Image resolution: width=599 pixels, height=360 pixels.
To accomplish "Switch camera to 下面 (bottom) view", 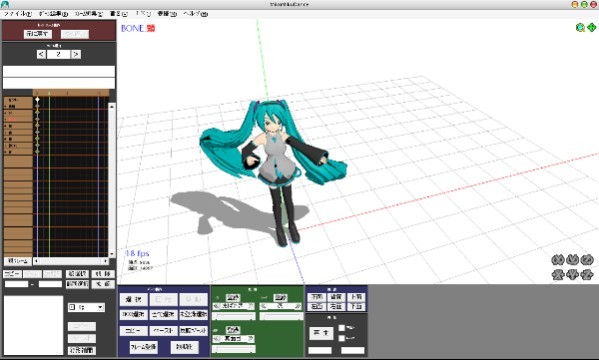I will pyautogui.click(x=356, y=306).
